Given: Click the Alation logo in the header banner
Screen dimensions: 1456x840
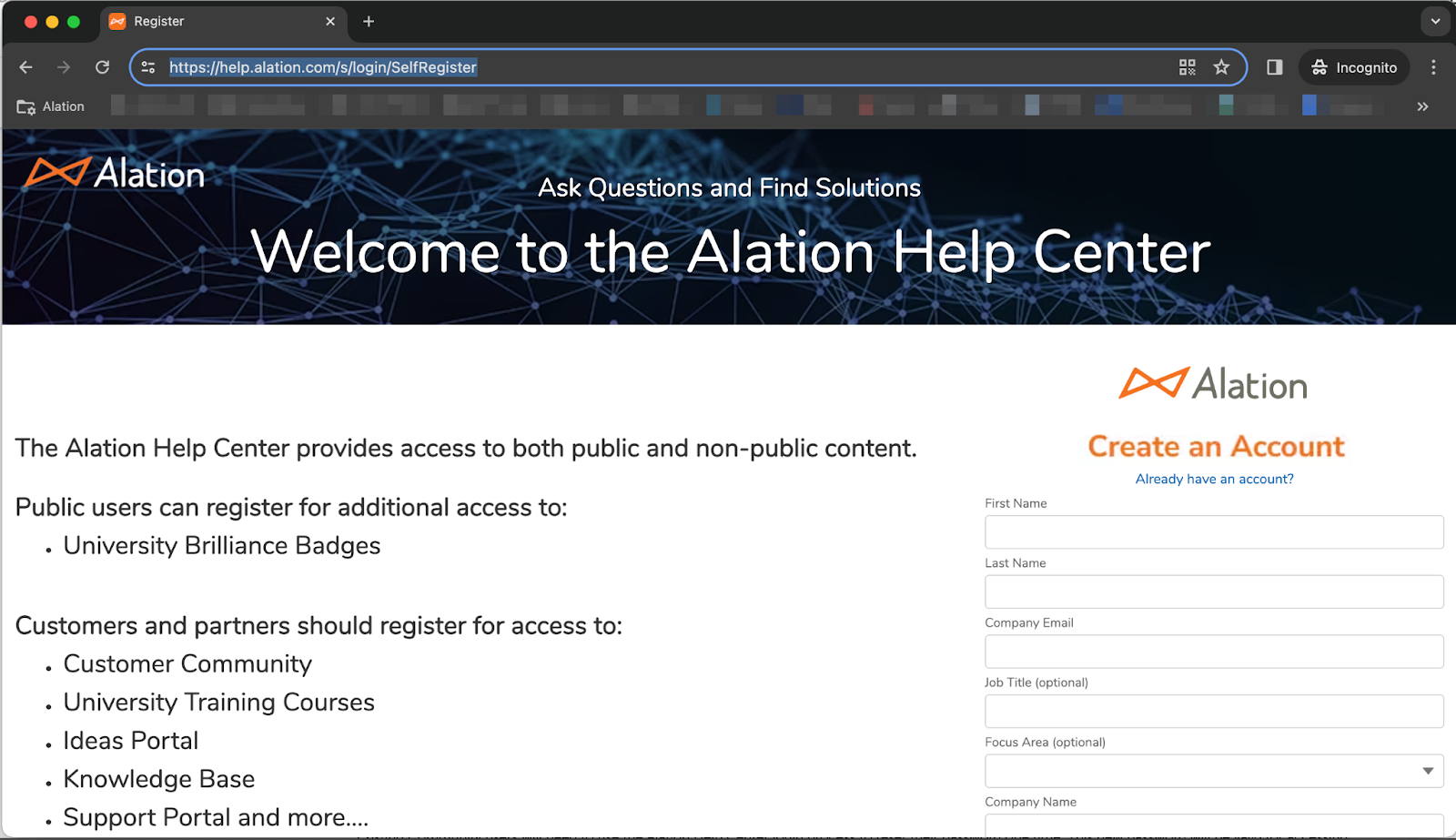Looking at the screenshot, I should coord(115,173).
